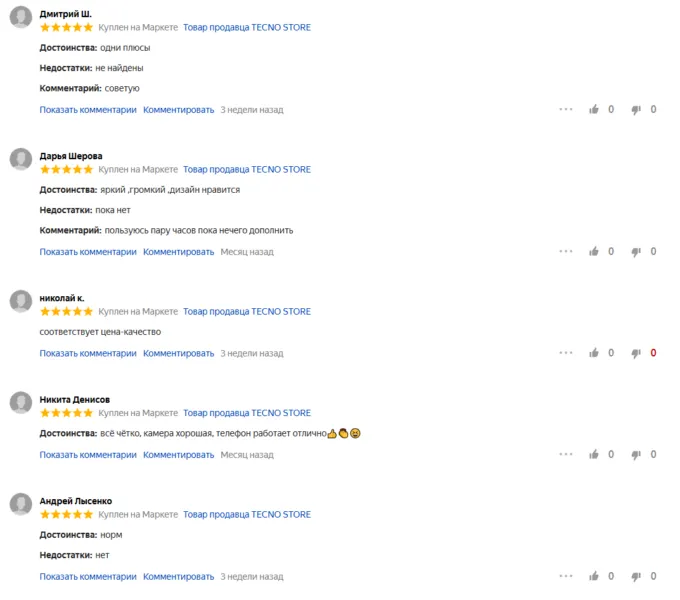This screenshot has width=680, height=600.
Task: Dislike николай к.'s review
Action: pyautogui.click(x=635, y=353)
